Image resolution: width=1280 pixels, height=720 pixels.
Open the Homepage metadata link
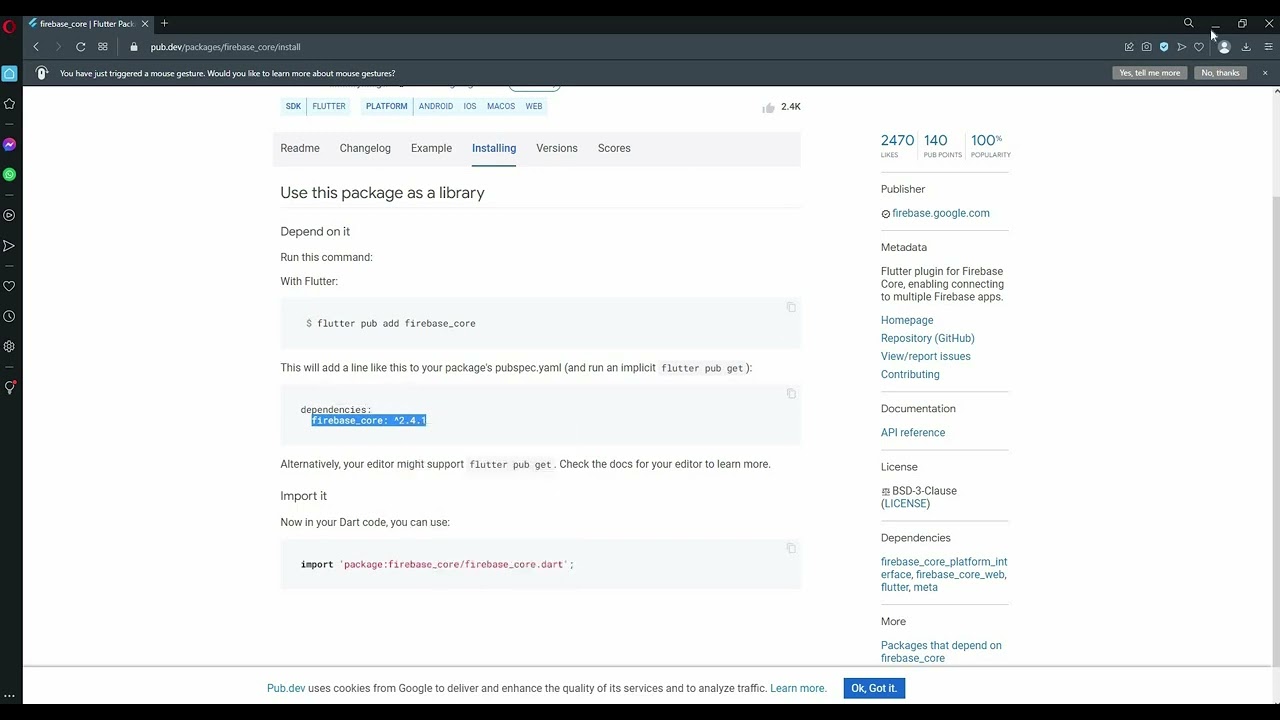coord(907,320)
